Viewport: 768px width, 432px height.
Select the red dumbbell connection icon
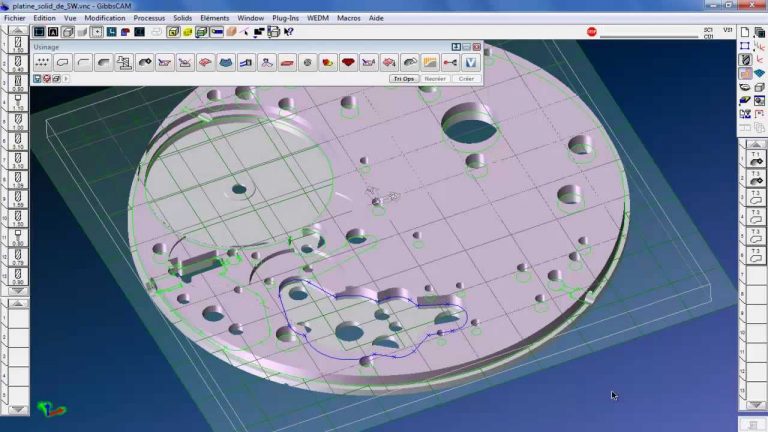[450, 62]
